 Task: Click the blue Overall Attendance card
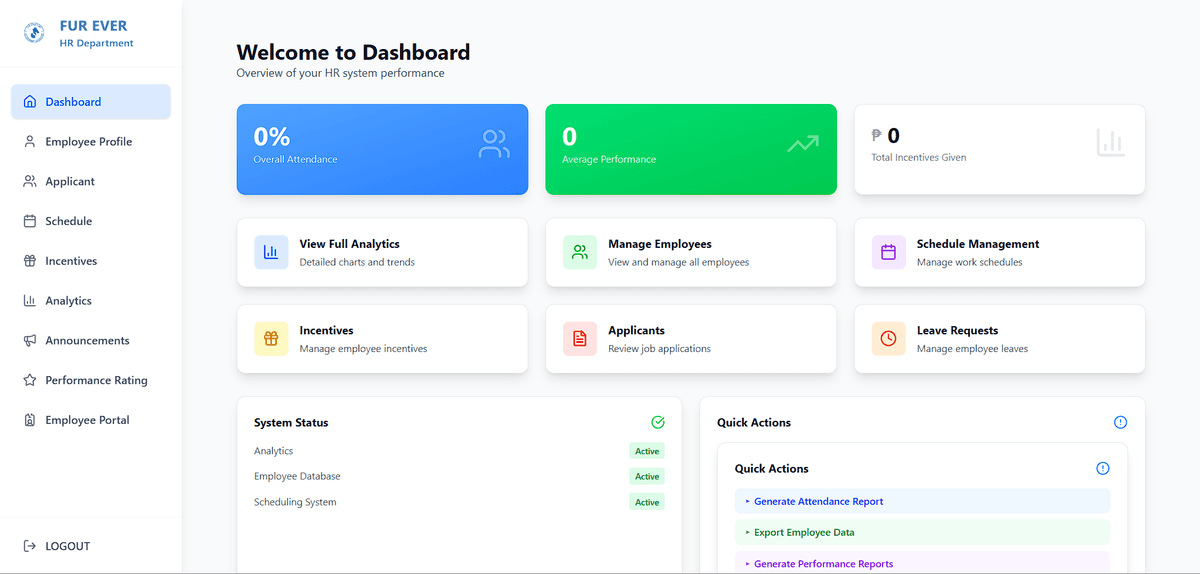[382, 149]
